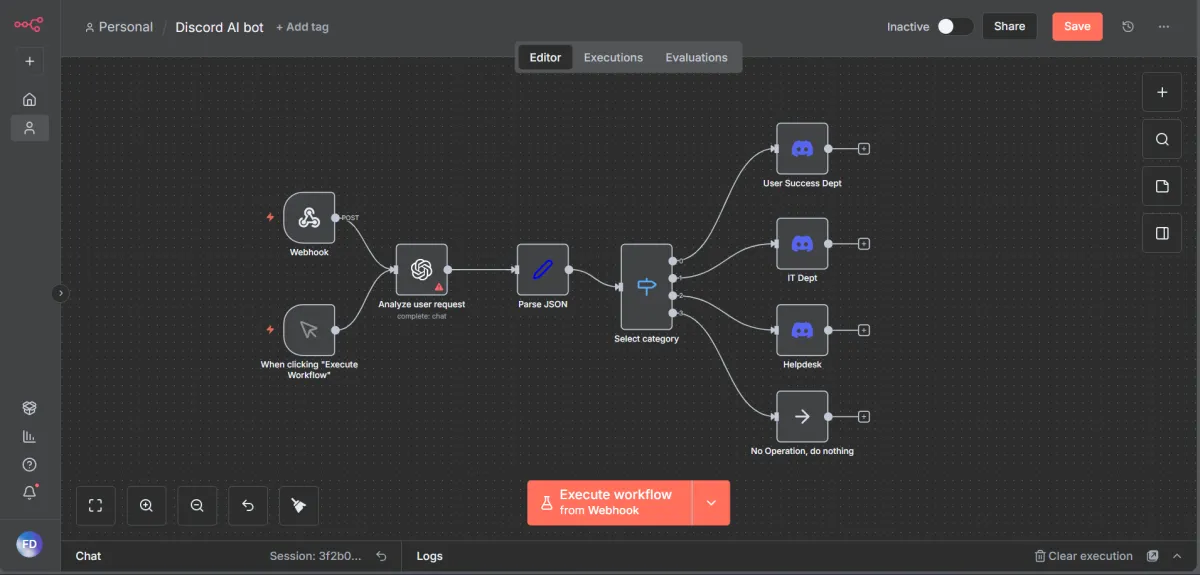Screen dimensions: 1200x575
Task: Click the zoom in button
Action: [x=147, y=506]
